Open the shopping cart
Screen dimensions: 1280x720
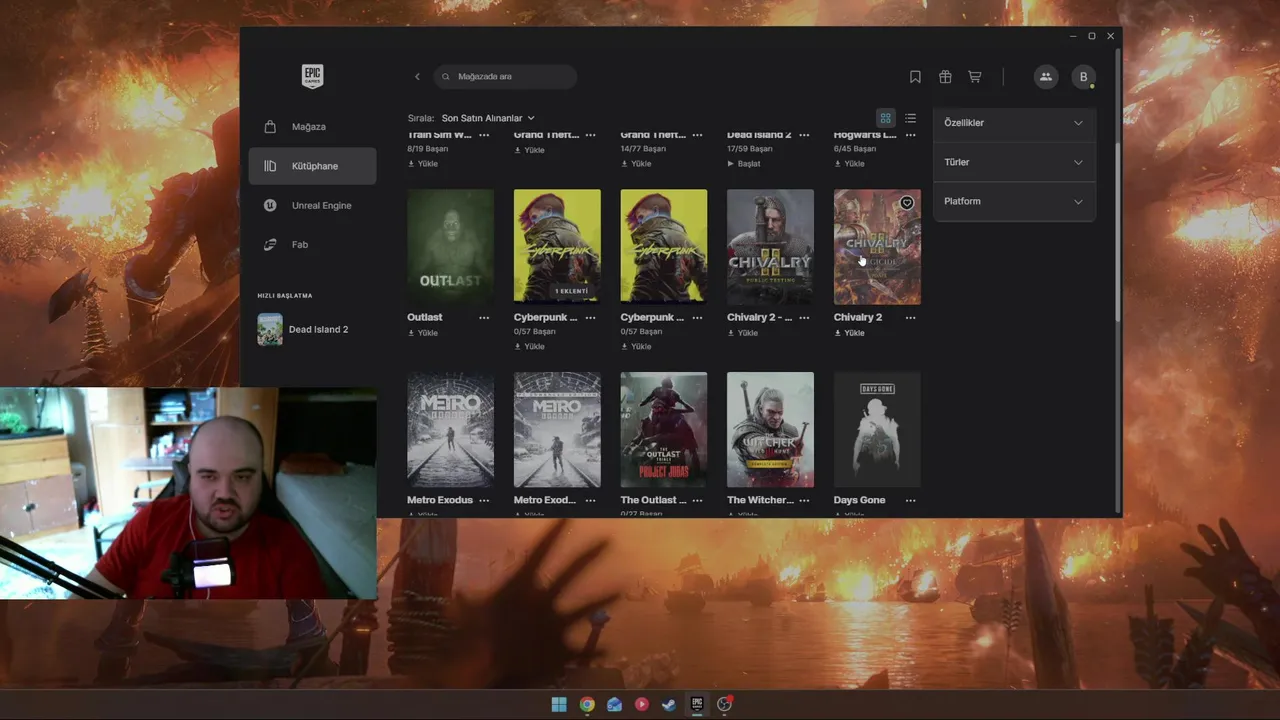975,76
